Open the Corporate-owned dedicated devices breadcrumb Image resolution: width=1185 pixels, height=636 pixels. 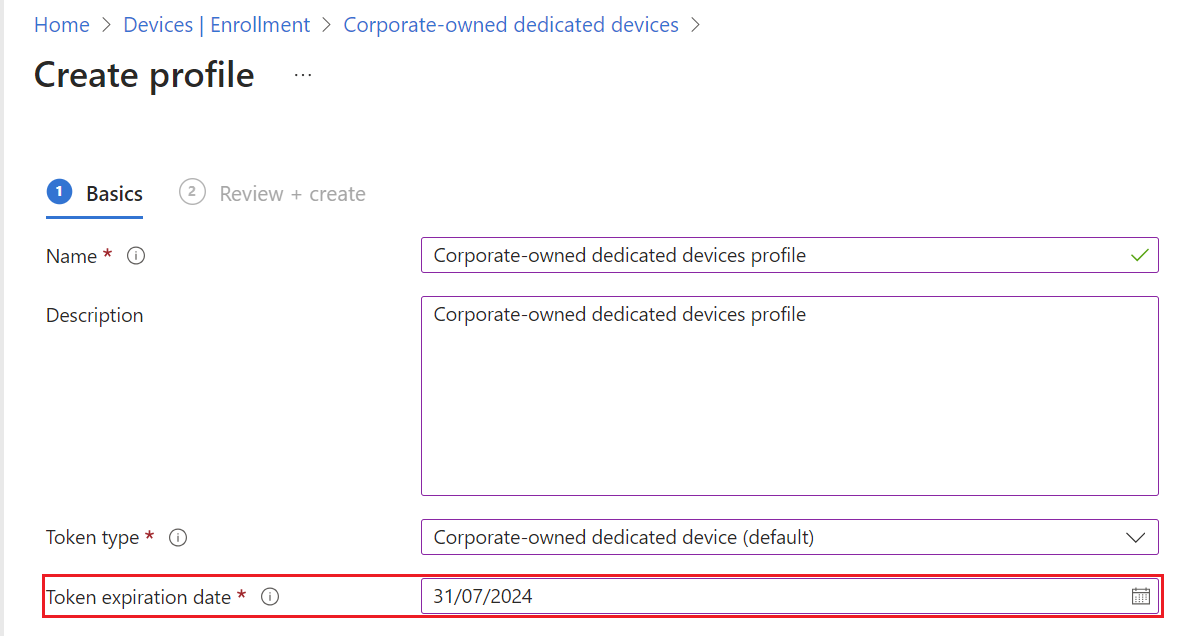(x=511, y=24)
